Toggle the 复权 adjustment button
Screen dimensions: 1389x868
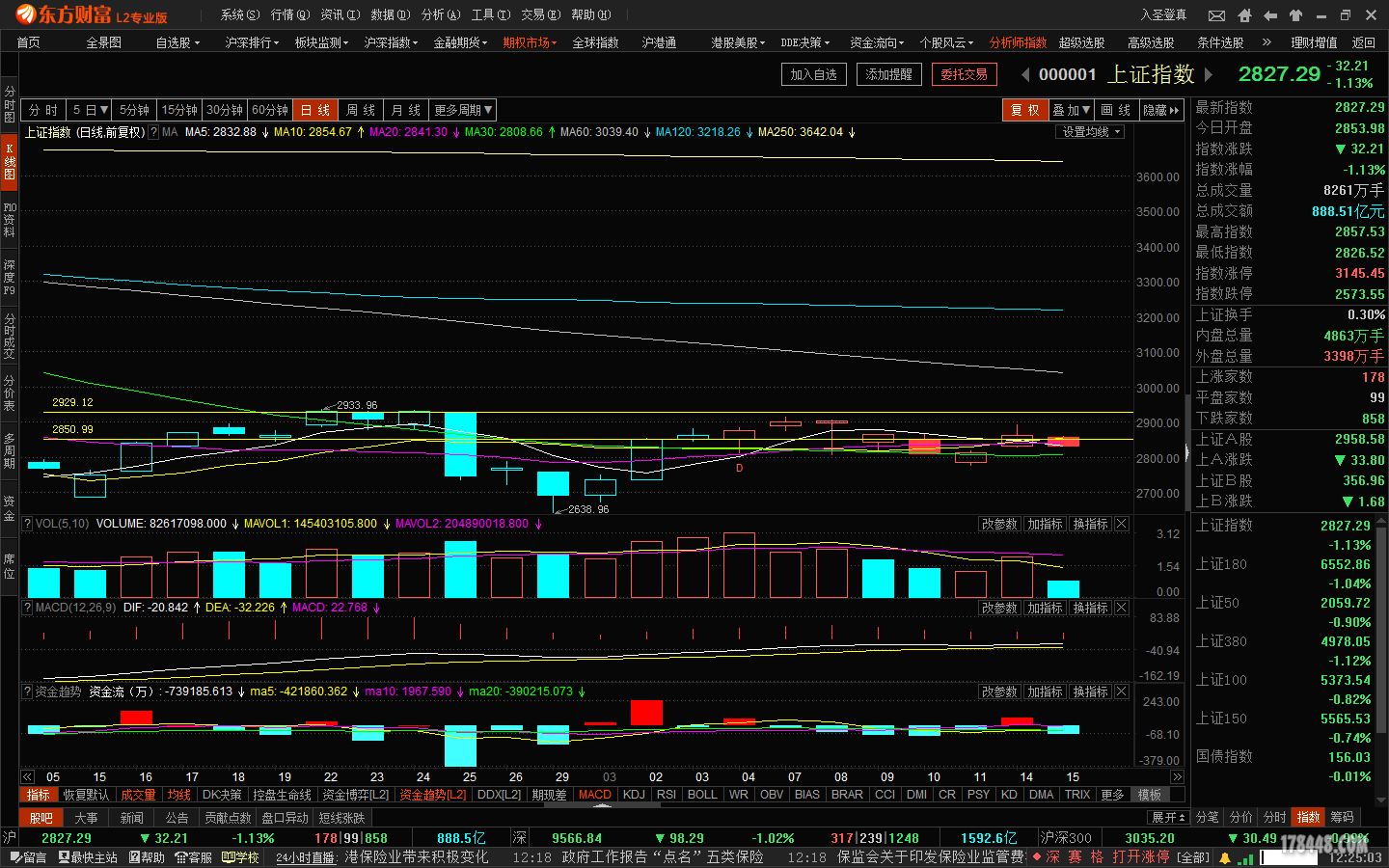tap(1025, 110)
